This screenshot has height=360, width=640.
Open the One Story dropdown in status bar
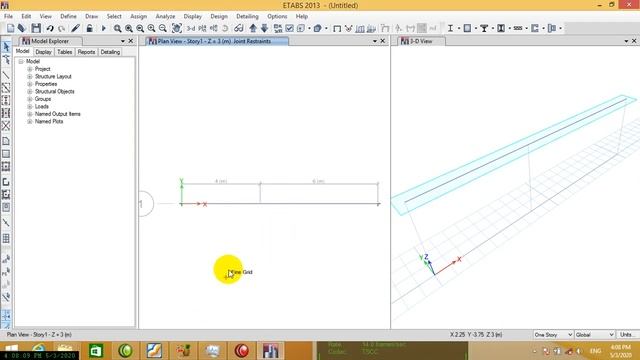point(553,335)
